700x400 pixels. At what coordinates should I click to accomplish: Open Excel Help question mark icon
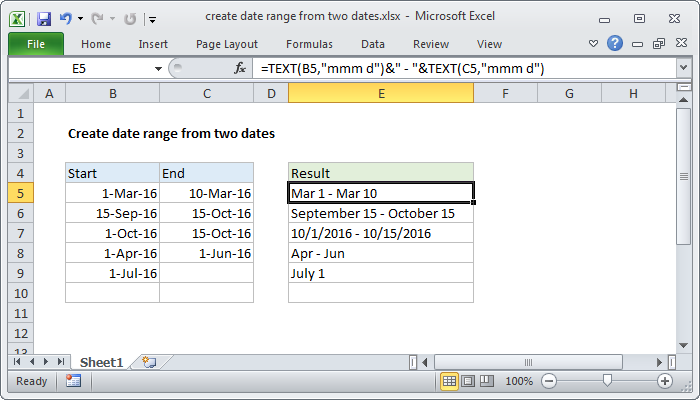pyautogui.click(x=616, y=44)
